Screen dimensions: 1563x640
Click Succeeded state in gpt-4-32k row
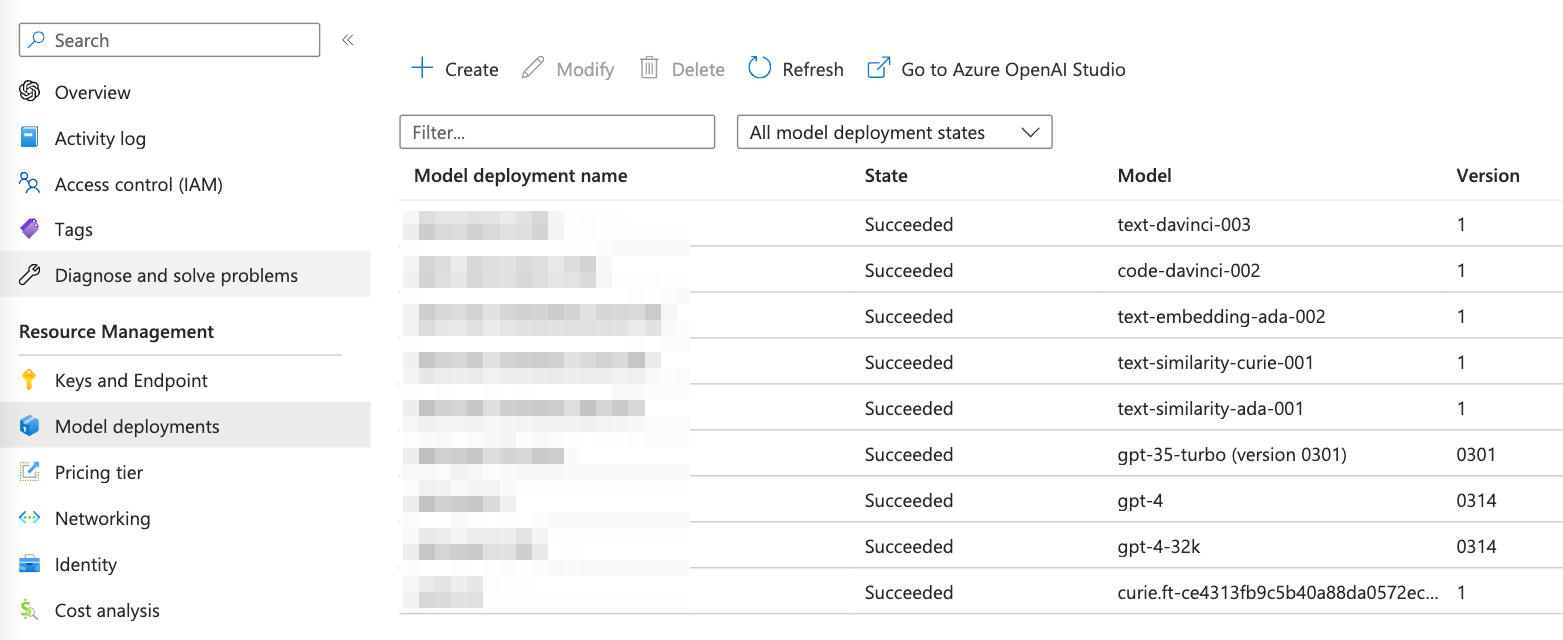[x=909, y=546]
